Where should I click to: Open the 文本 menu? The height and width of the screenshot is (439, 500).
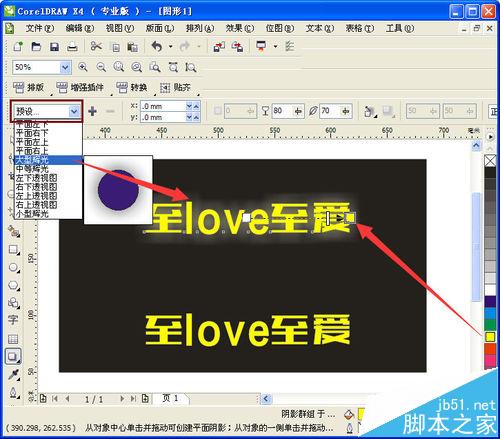320,28
